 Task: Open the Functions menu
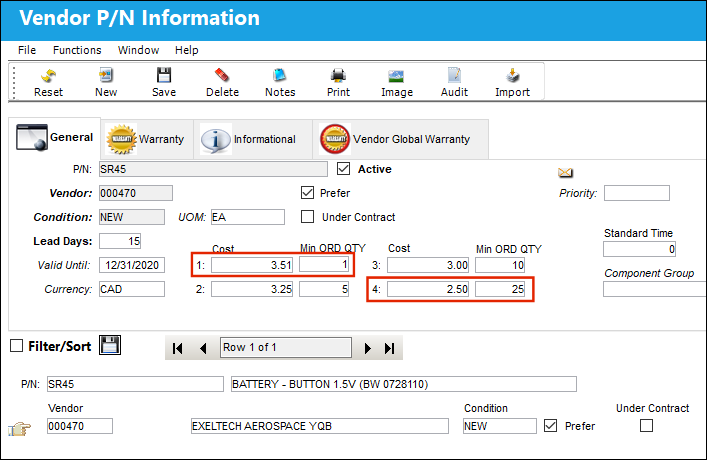click(x=77, y=50)
